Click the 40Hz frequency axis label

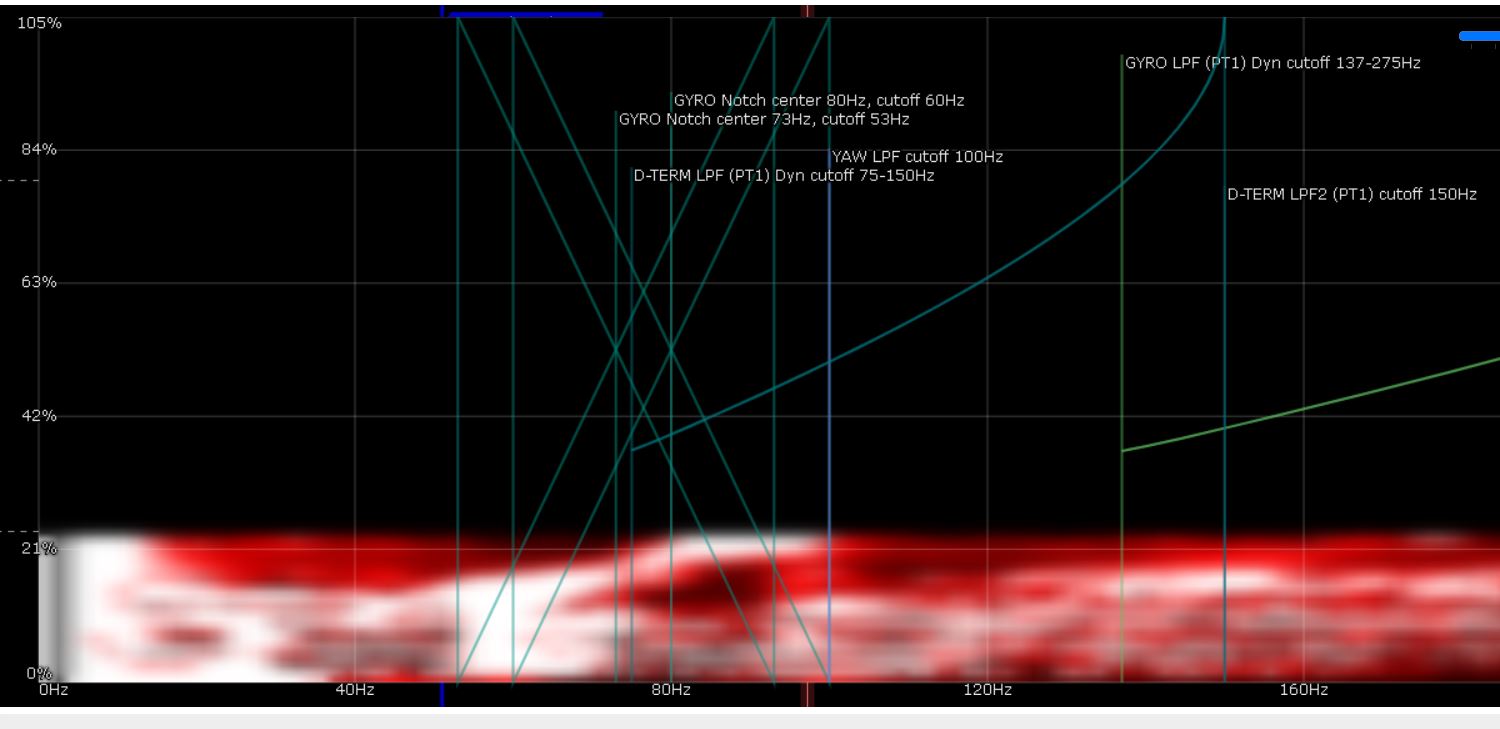[355, 690]
